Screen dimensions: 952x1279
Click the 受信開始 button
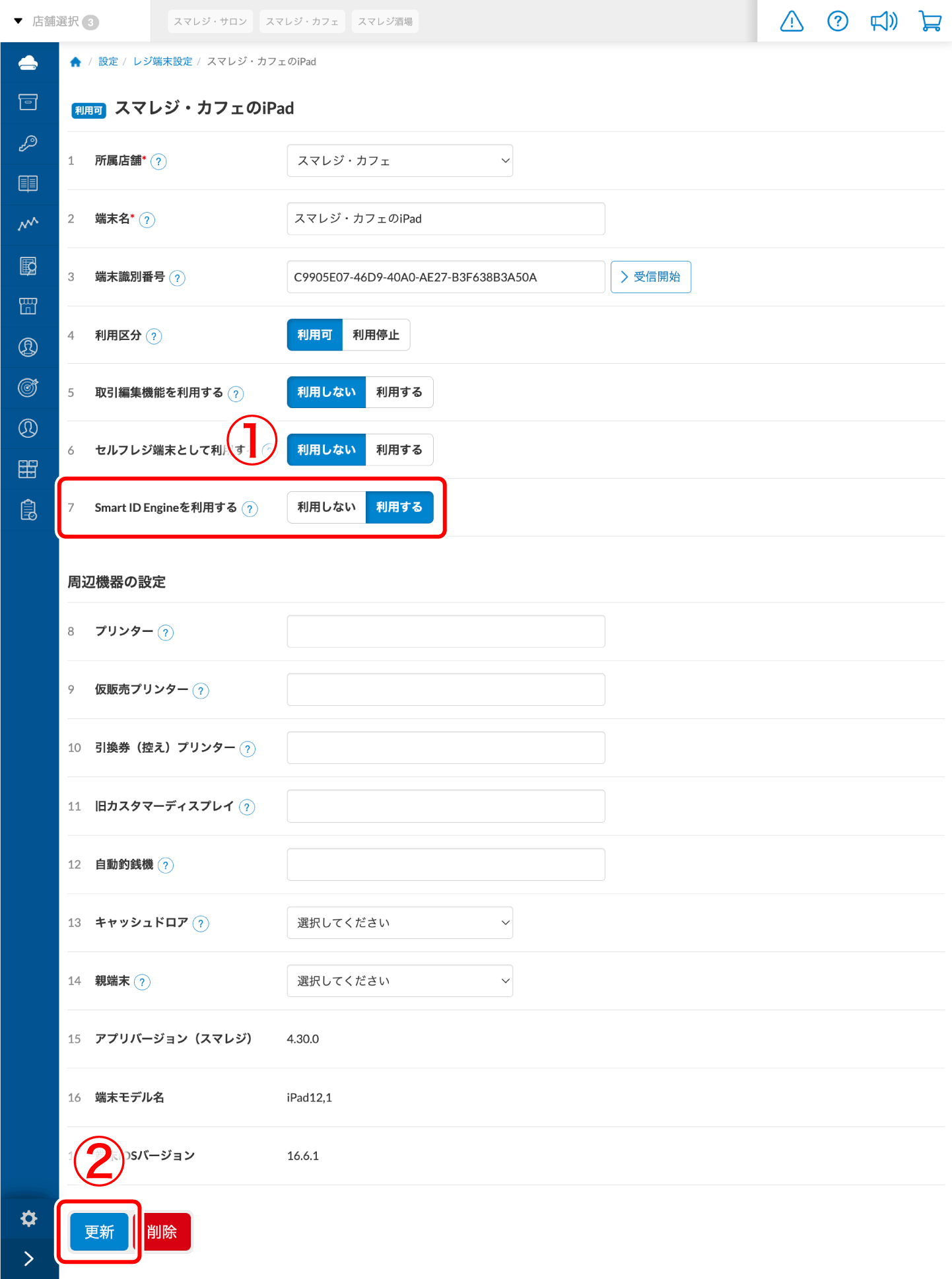tap(651, 277)
